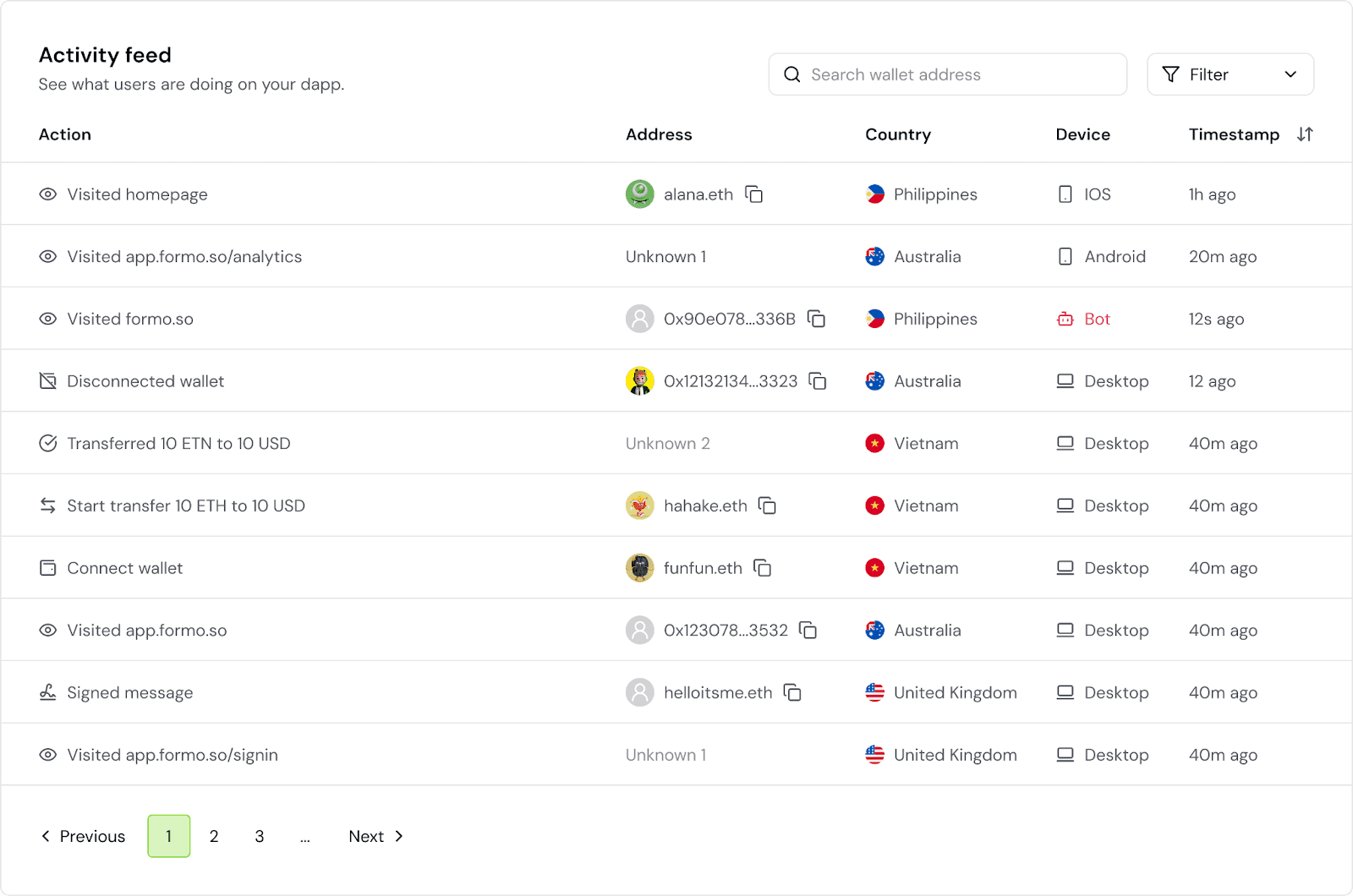
Task: Click the hahake.eth avatar
Action: [640, 505]
